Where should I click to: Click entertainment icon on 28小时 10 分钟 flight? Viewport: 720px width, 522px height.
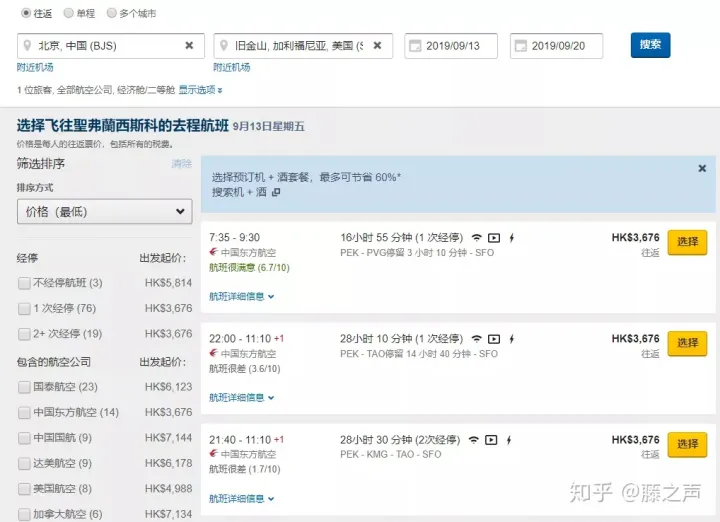tap(494, 339)
